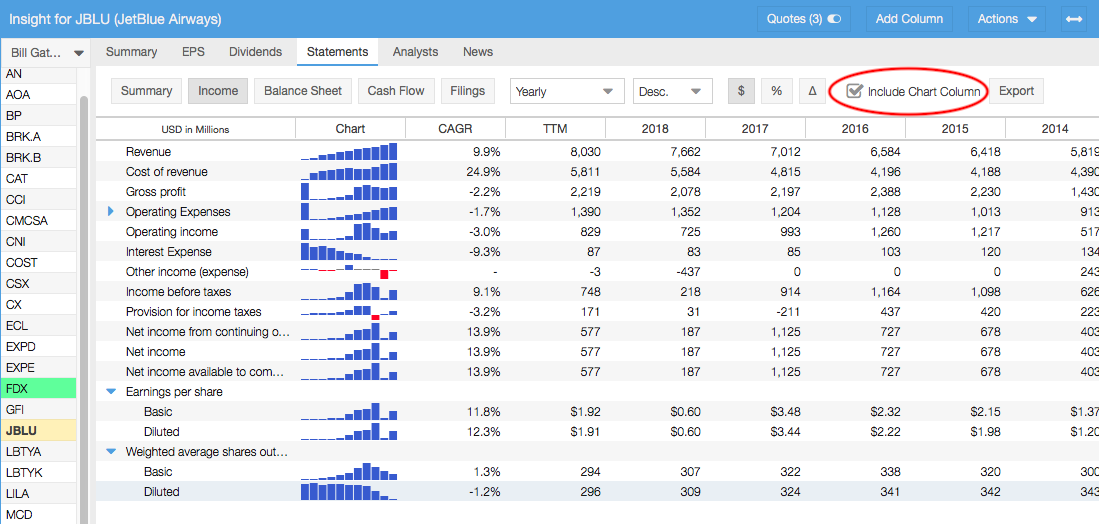
Task: Select MCD in the ticker list
Action: tap(38, 515)
